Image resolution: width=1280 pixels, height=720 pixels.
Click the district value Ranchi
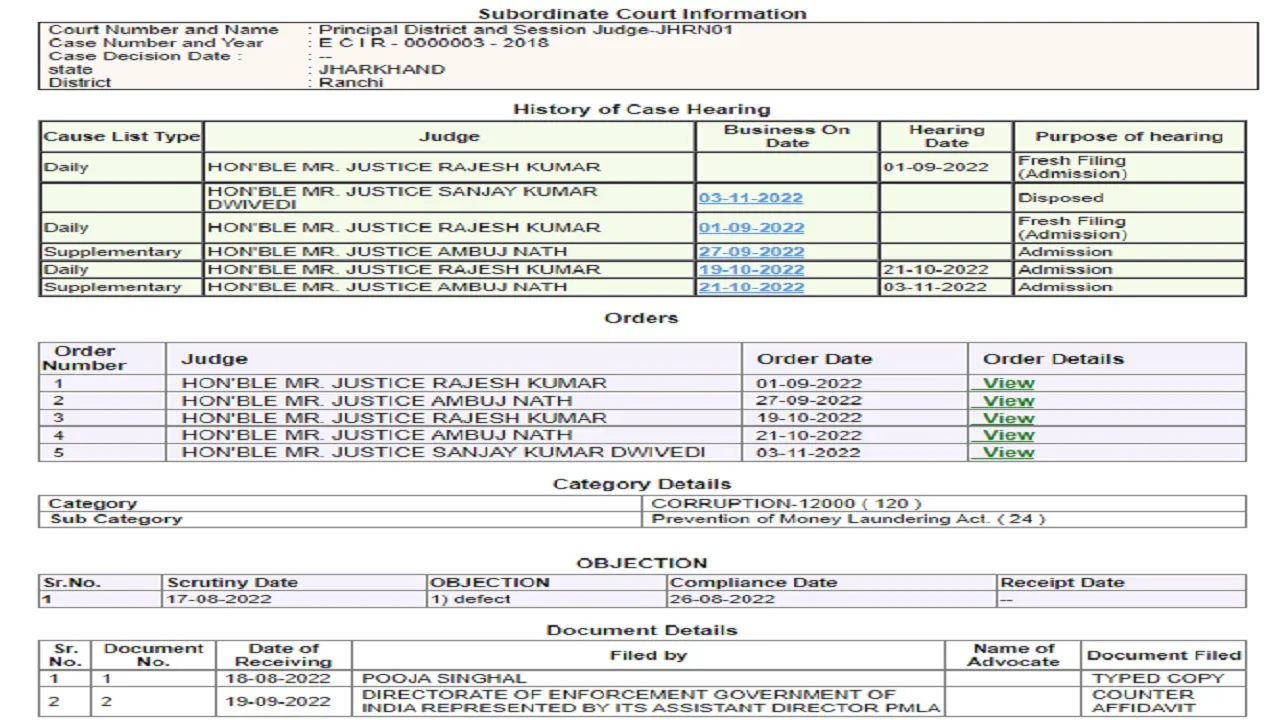(x=351, y=83)
